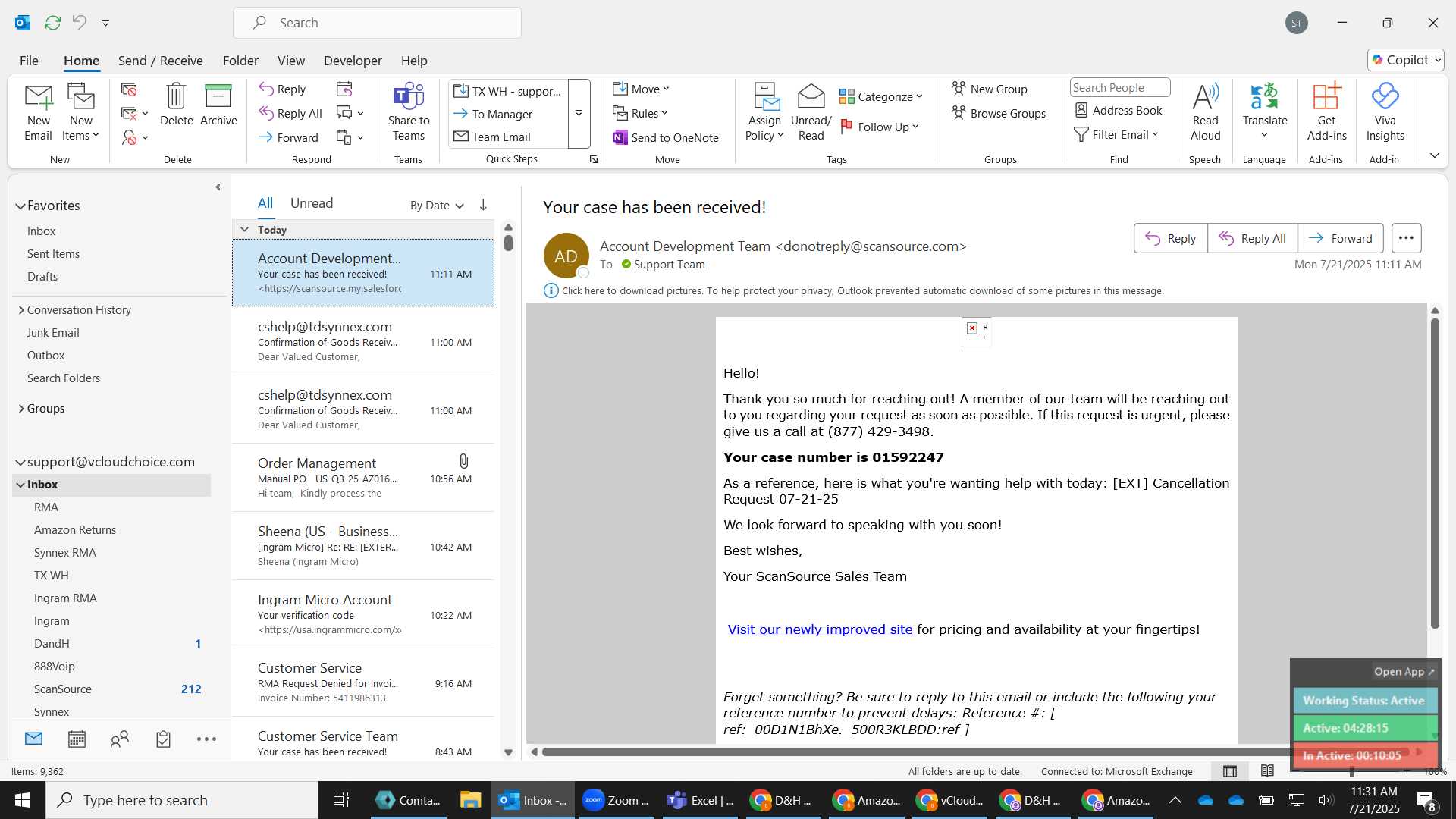Click the top Search box

377,23
